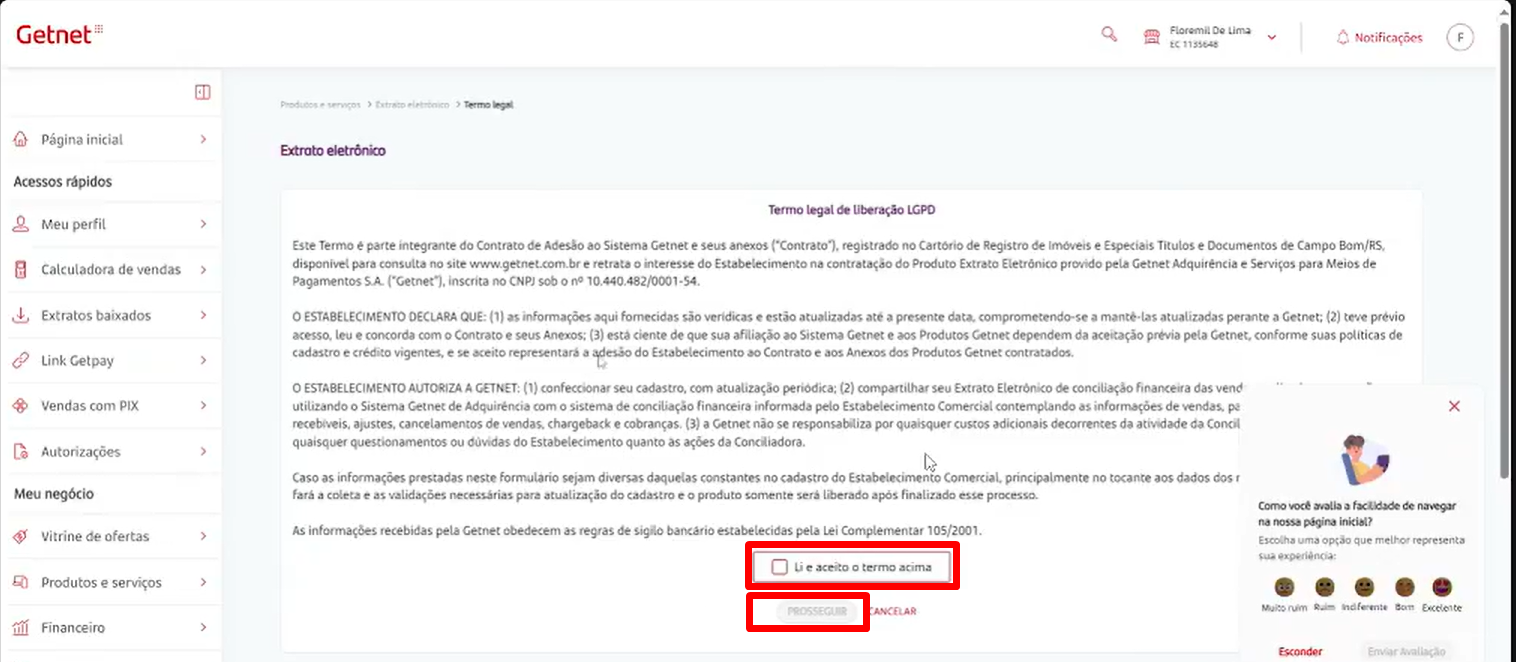Rate experience as Ruim
Viewport: 1516px width, 662px height.
pyautogui.click(x=1325, y=587)
